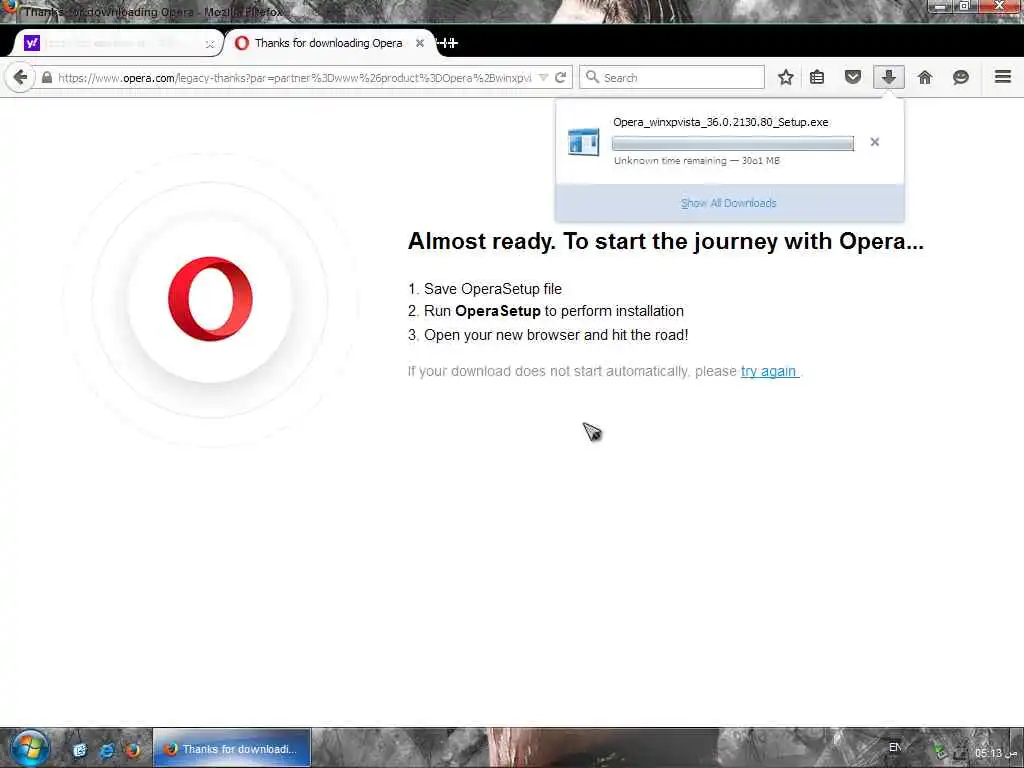Cancel the Opera setup download
Screen dimensions: 1024x768
pyautogui.click(x=874, y=142)
